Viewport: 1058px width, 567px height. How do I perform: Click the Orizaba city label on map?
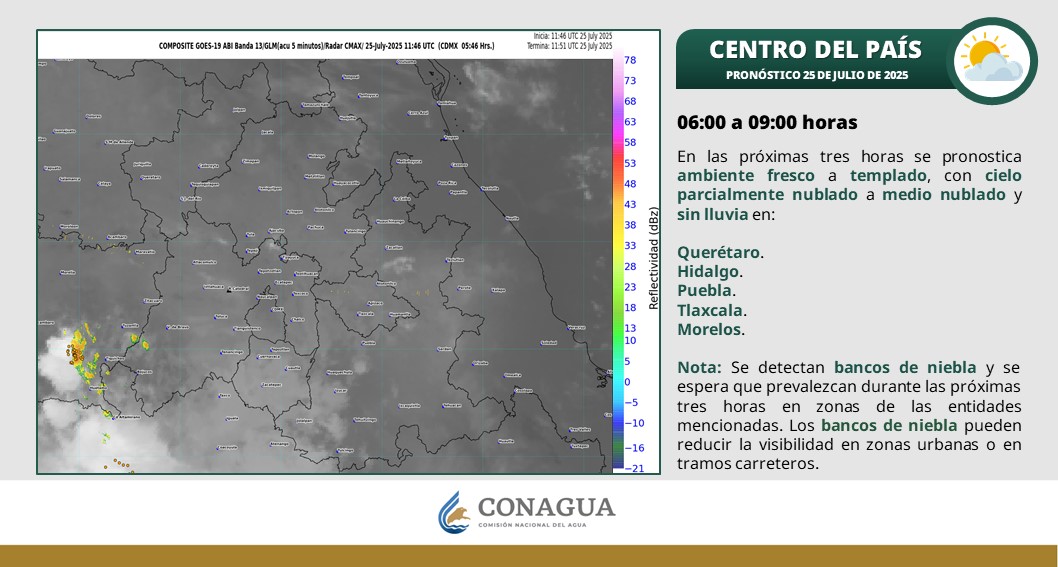click(x=480, y=363)
